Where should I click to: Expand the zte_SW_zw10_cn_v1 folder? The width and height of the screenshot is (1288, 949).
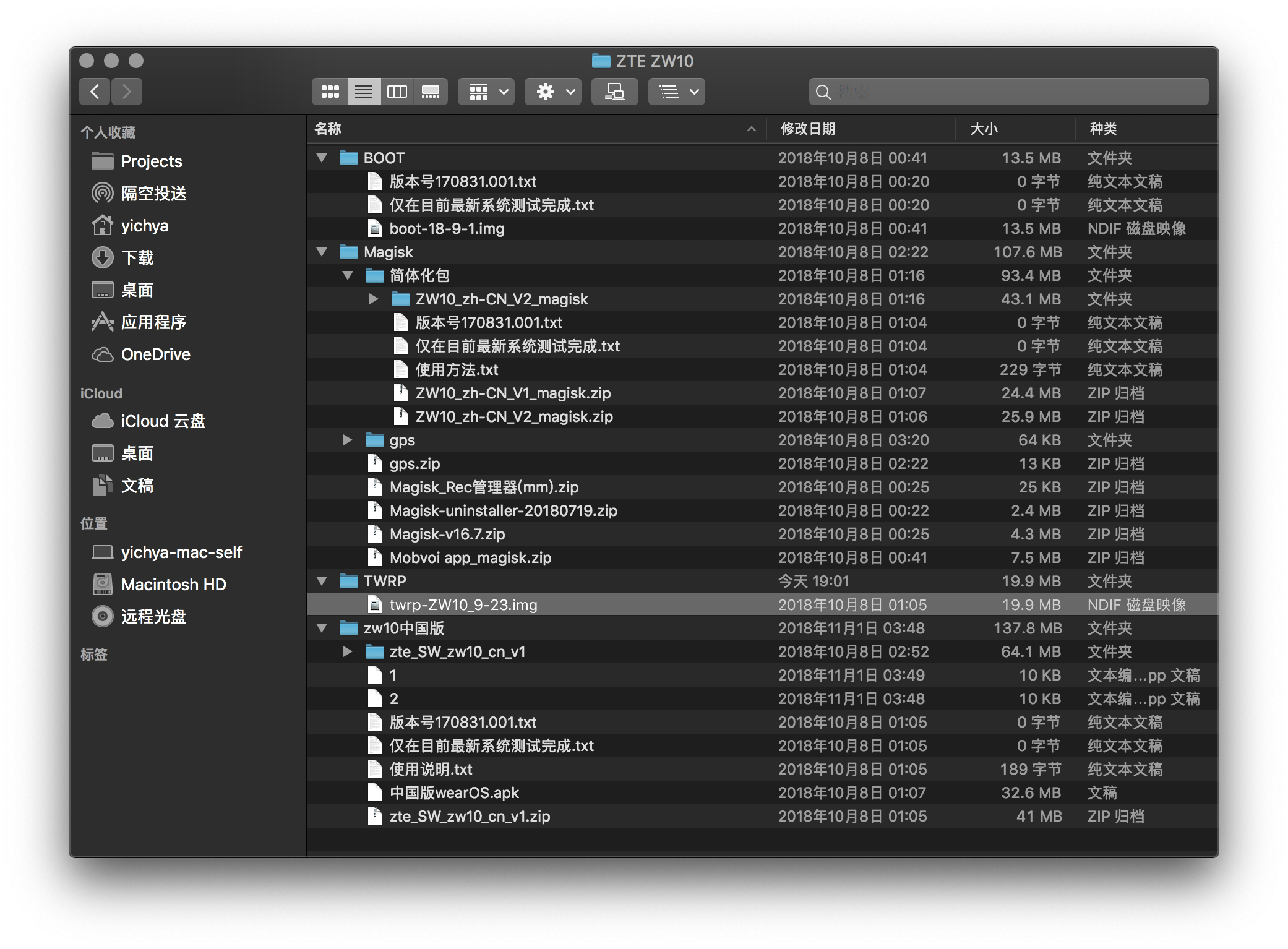pos(348,651)
